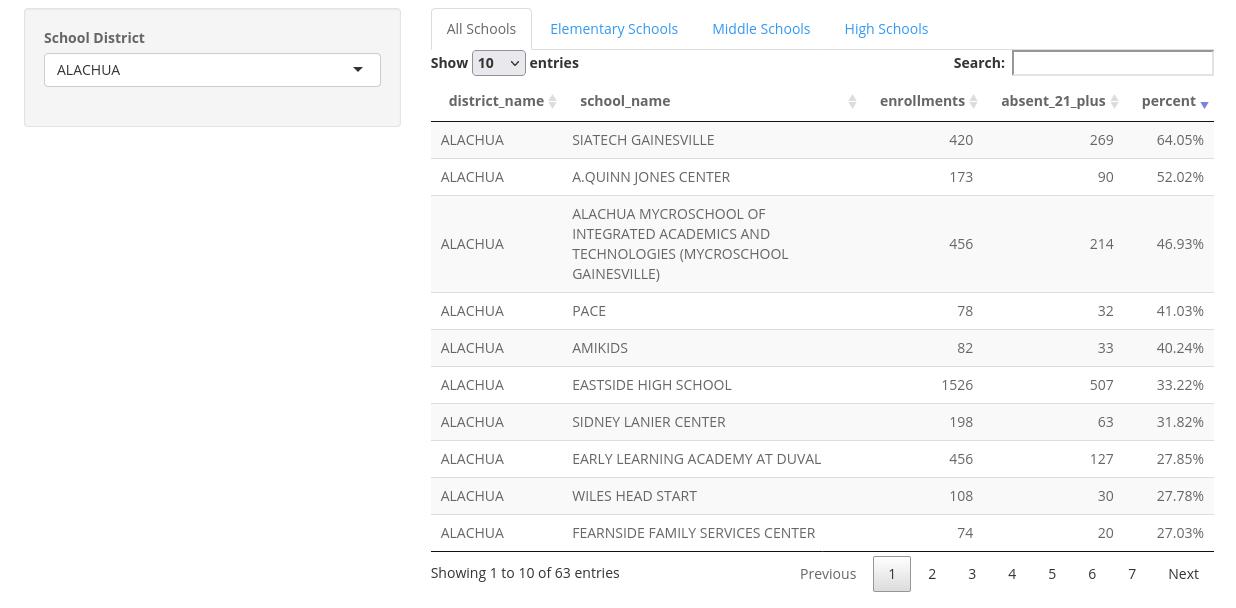The height and width of the screenshot is (608, 1236).
Task: Go to the Next page
Action: 1183,574
